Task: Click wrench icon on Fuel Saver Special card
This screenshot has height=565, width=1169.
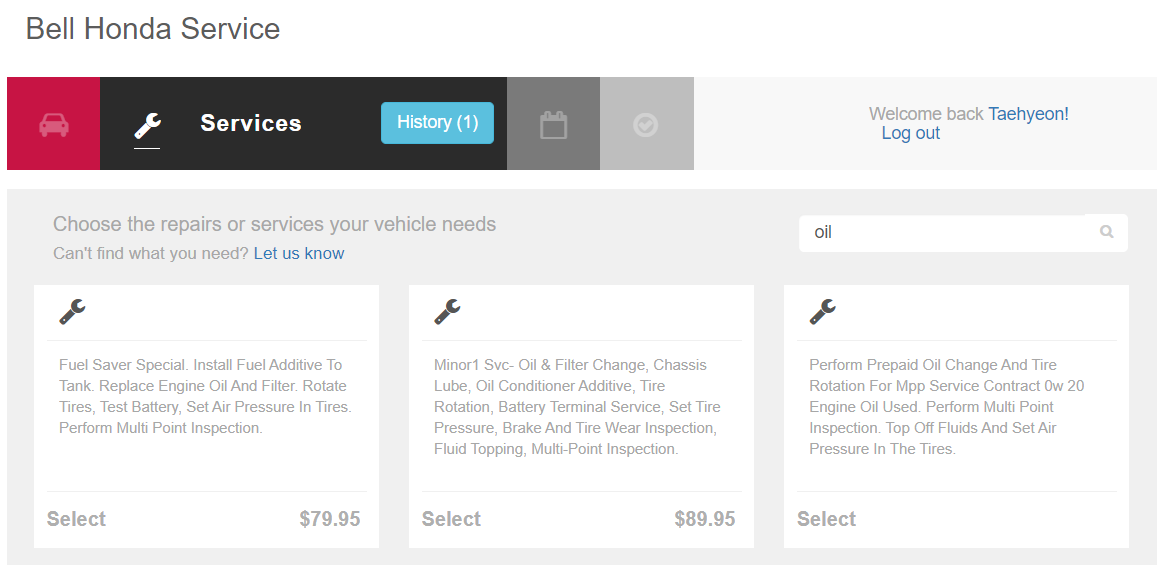Action: [x=72, y=312]
